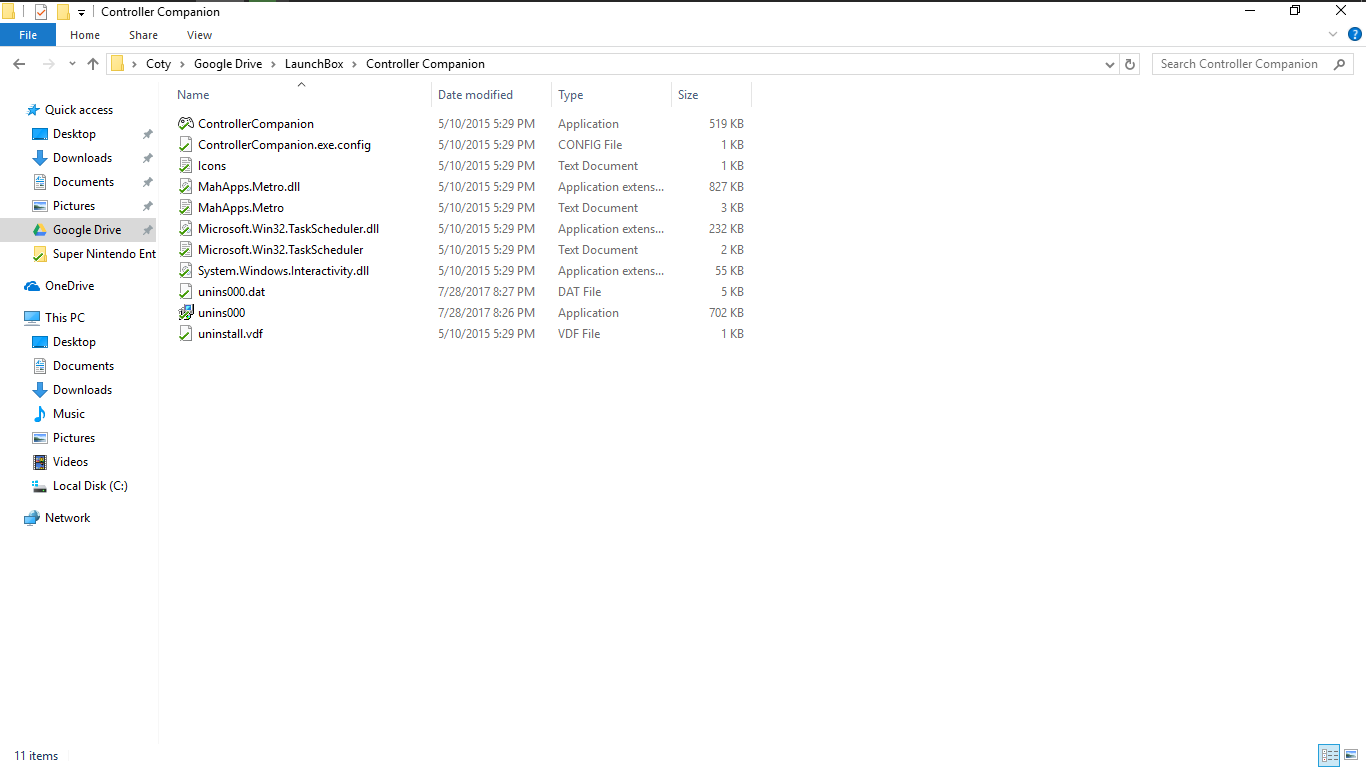The height and width of the screenshot is (768, 1366).
Task: Click the Google Drive icon in sidebar
Action: click(x=40, y=230)
